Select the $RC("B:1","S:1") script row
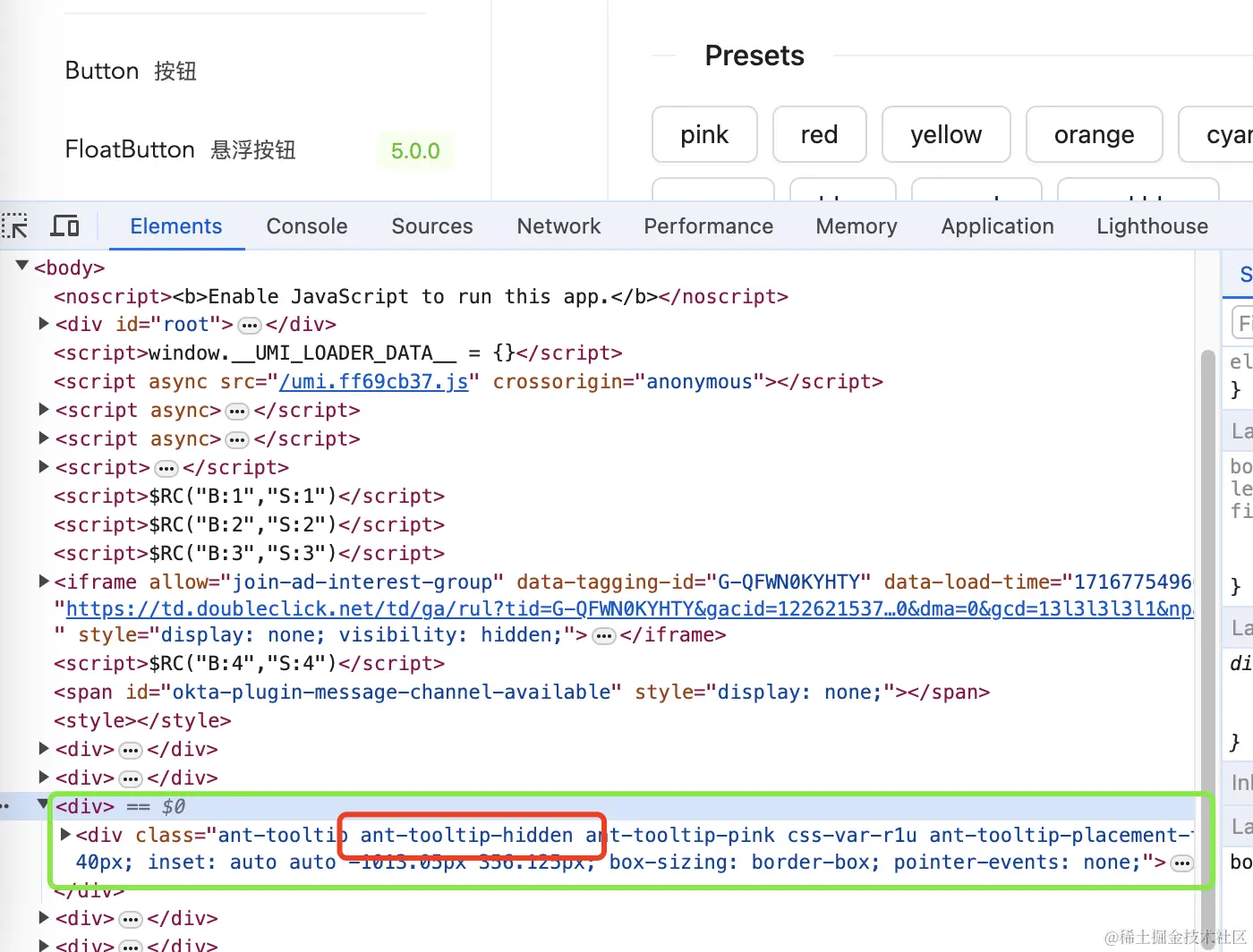This screenshot has height=952, width=1253. point(249,497)
